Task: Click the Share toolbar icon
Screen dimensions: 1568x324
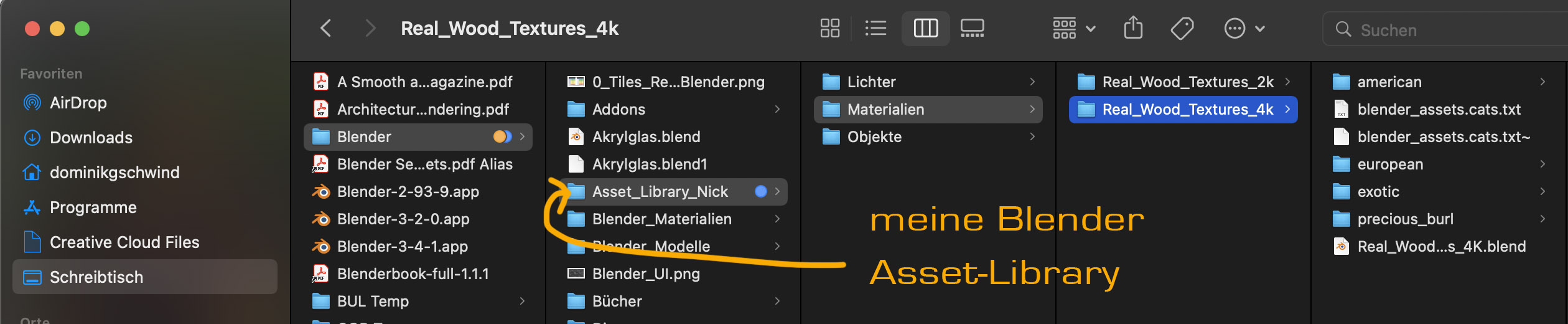Action: pyautogui.click(x=1133, y=28)
